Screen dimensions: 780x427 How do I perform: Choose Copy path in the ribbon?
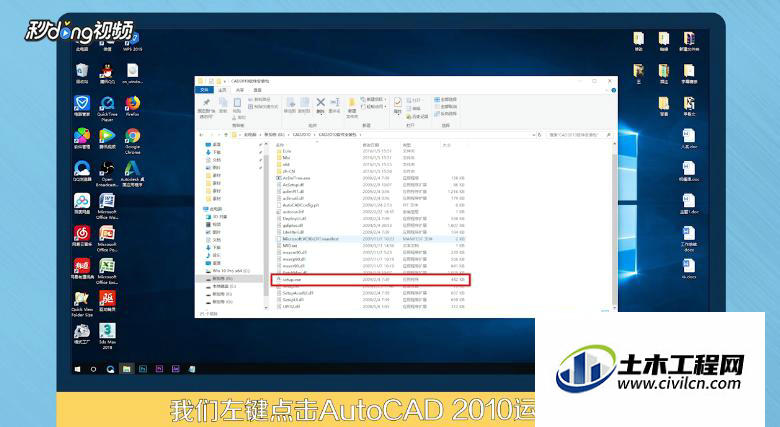260,100
